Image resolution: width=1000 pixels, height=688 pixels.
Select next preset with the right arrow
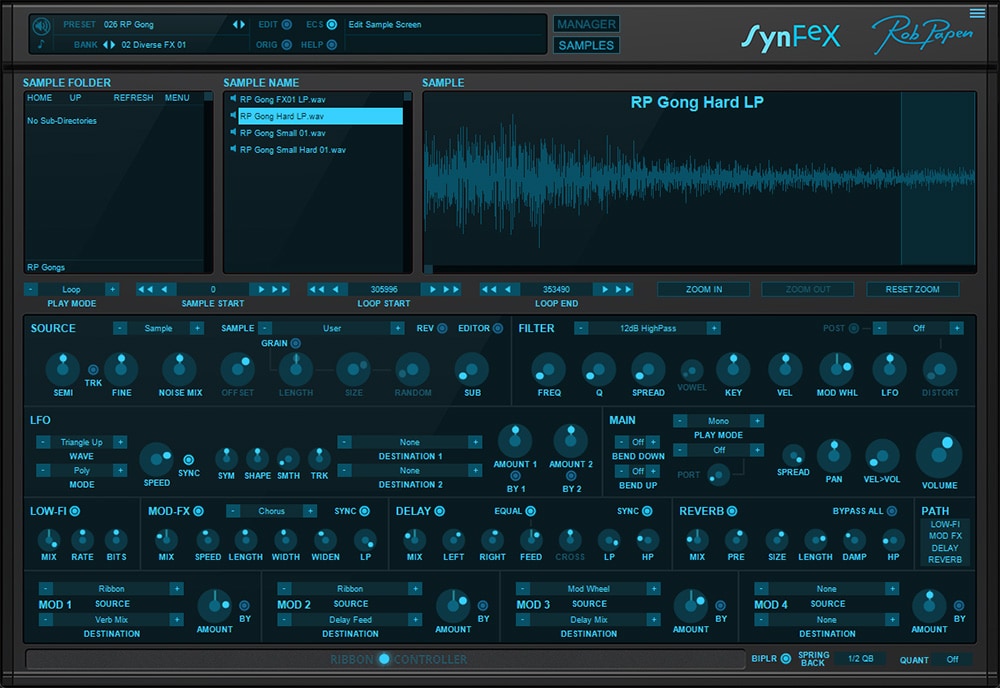pos(242,24)
